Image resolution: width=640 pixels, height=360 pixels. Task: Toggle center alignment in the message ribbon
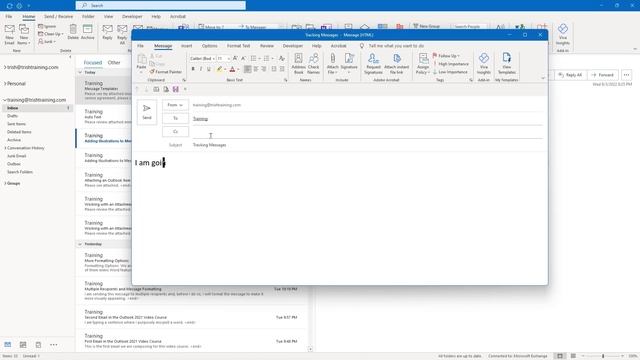[256, 69]
